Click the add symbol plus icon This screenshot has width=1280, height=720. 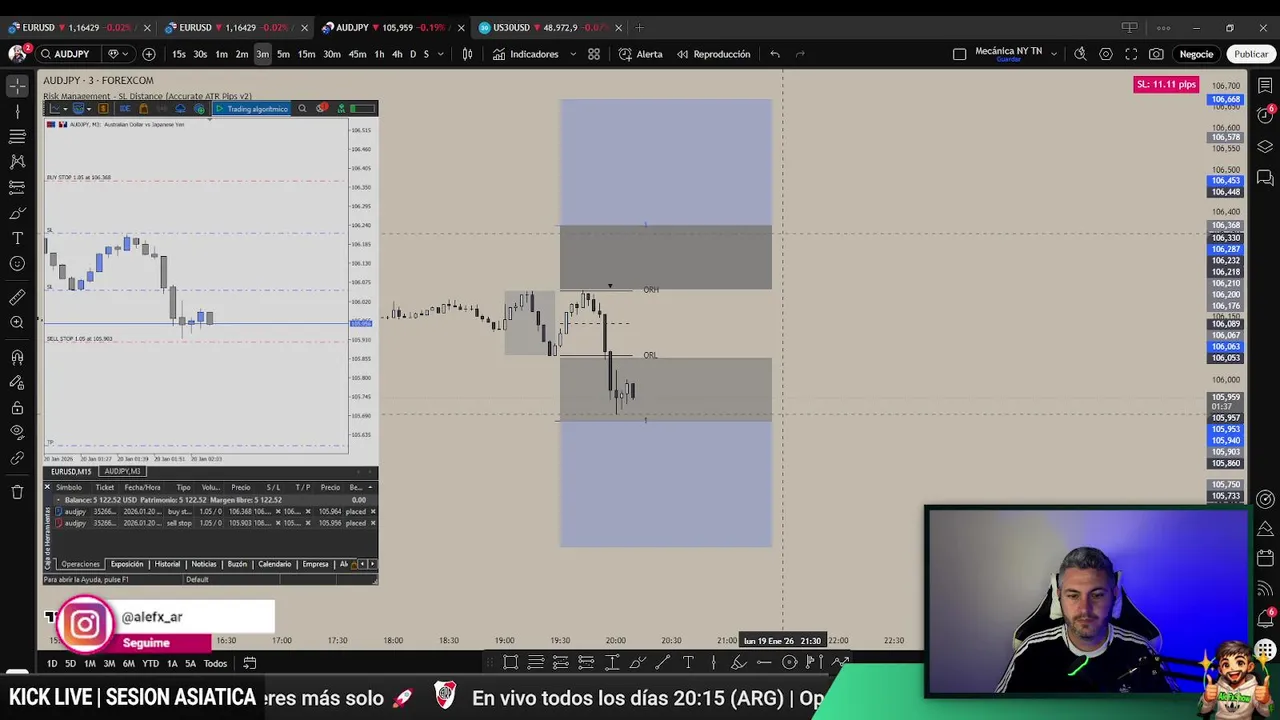pyautogui.click(x=149, y=54)
